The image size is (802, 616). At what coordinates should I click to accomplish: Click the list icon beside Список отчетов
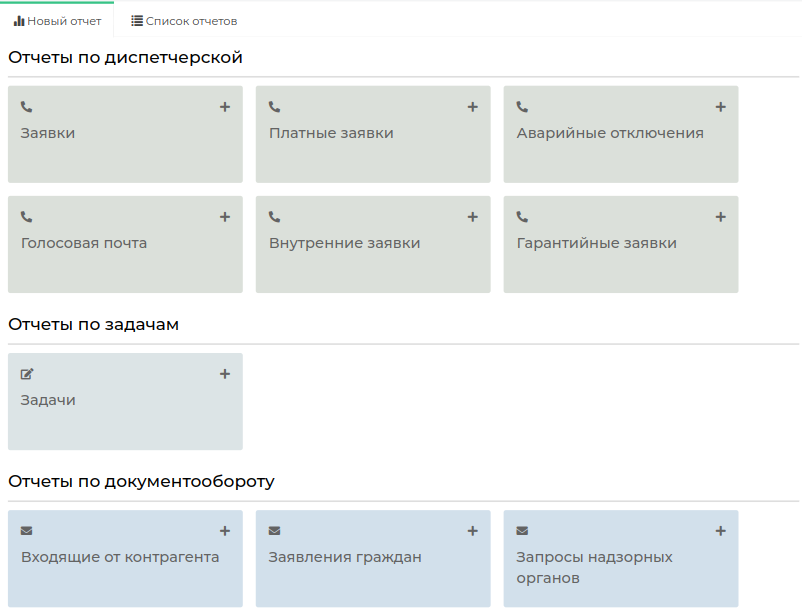(137, 21)
